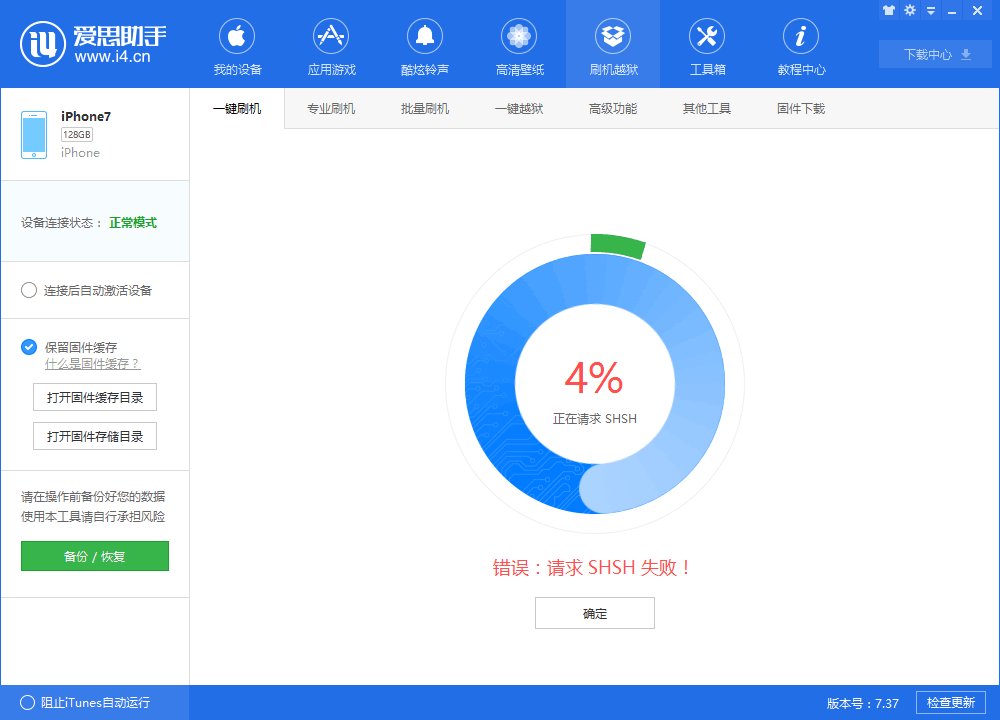The image size is (1000, 720).
Task: Select the 刷机越狱 flashing section
Action: pyautogui.click(x=612, y=44)
